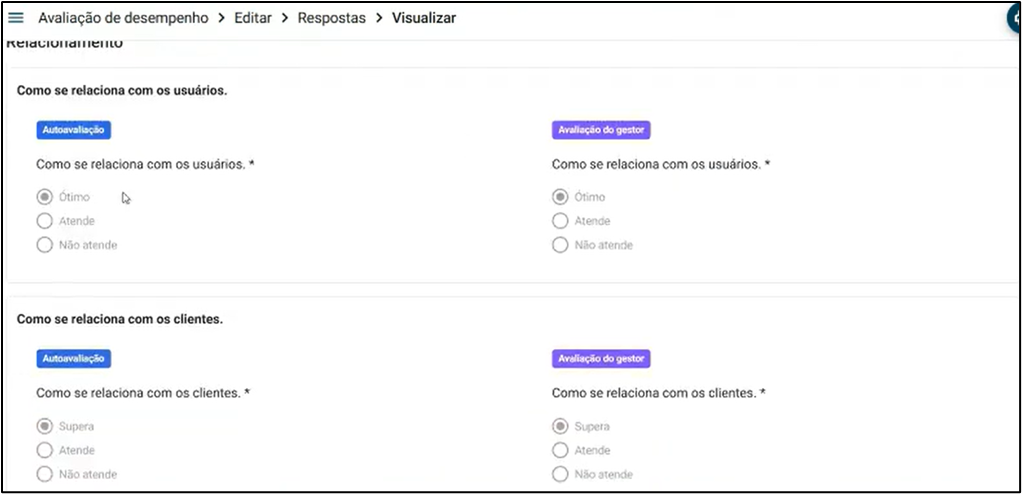The width and height of the screenshot is (1022, 494).
Task: Choose Atende in Avaliação do gestor for usuários
Action: click(560, 221)
